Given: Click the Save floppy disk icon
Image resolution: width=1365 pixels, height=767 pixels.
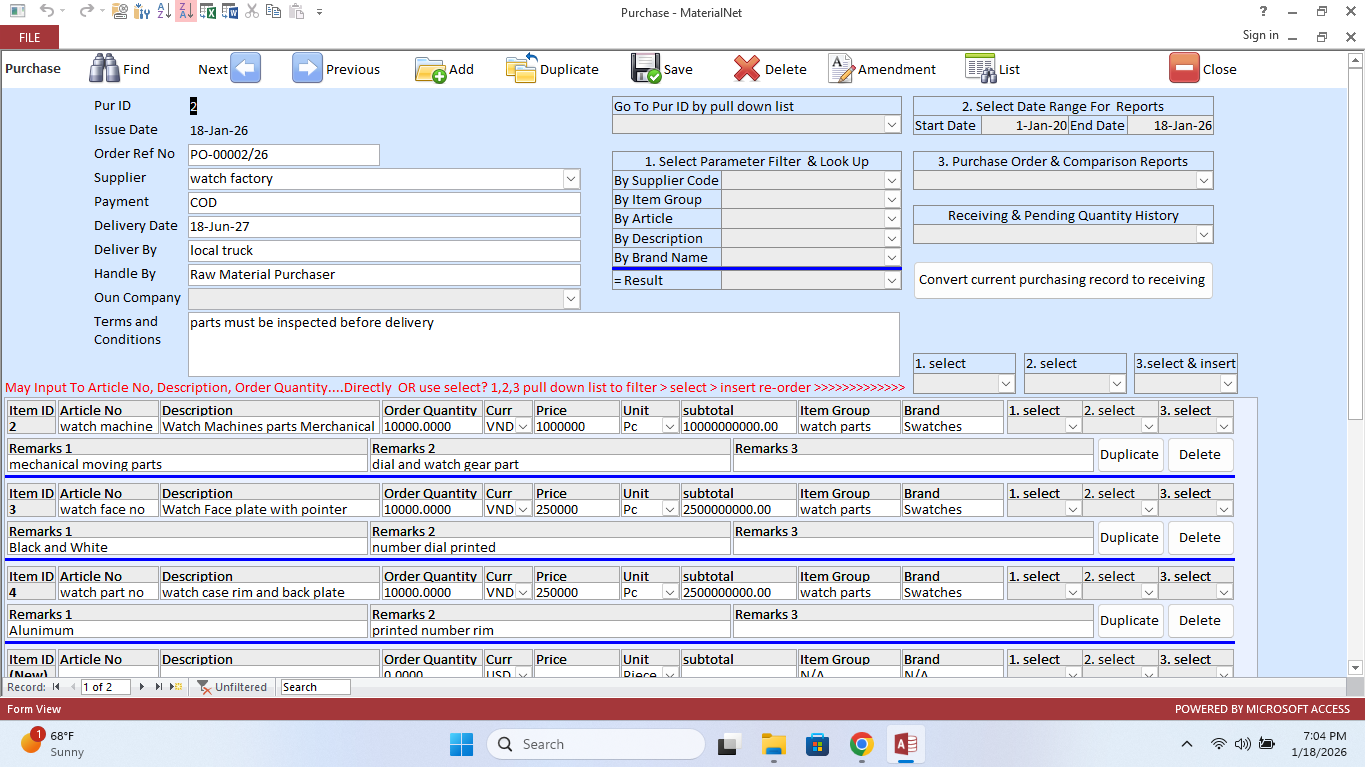Looking at the screenshot, I should point(646,68).
